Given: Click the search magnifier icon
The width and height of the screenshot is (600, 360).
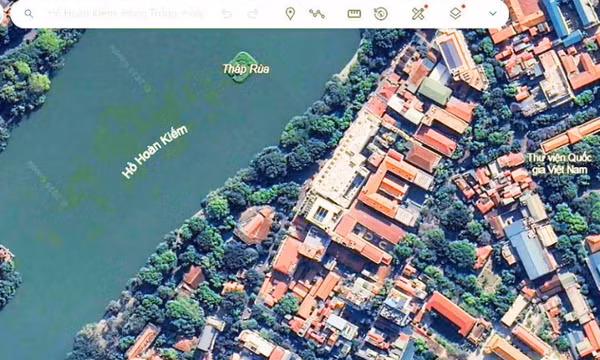Looking at the screenshot, I should point(29,14).
